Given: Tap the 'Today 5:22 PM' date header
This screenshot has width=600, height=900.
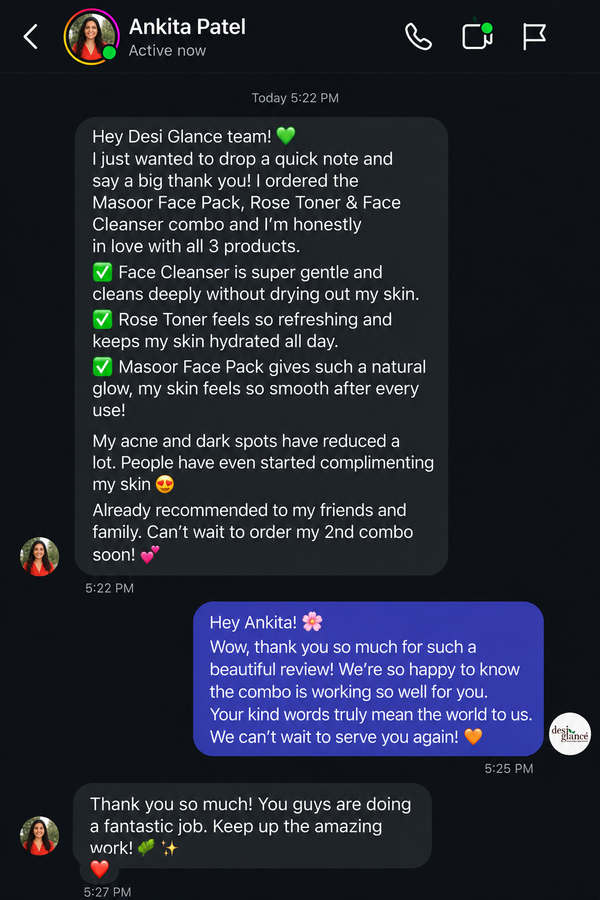Looking at the screenshot, I should (x=295, y=98).
